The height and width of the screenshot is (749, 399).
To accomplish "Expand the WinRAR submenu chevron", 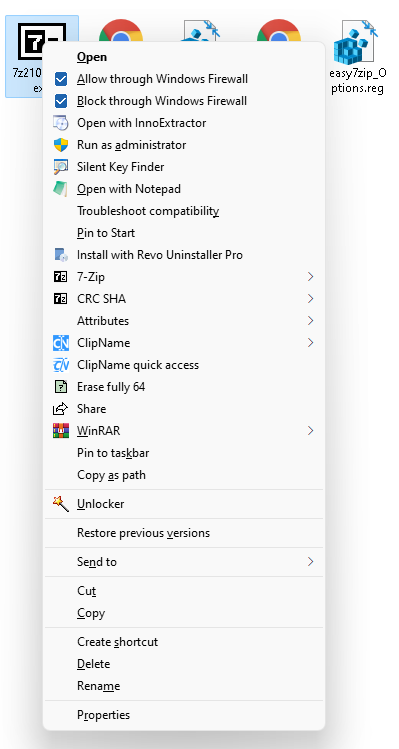I will 311,431.
